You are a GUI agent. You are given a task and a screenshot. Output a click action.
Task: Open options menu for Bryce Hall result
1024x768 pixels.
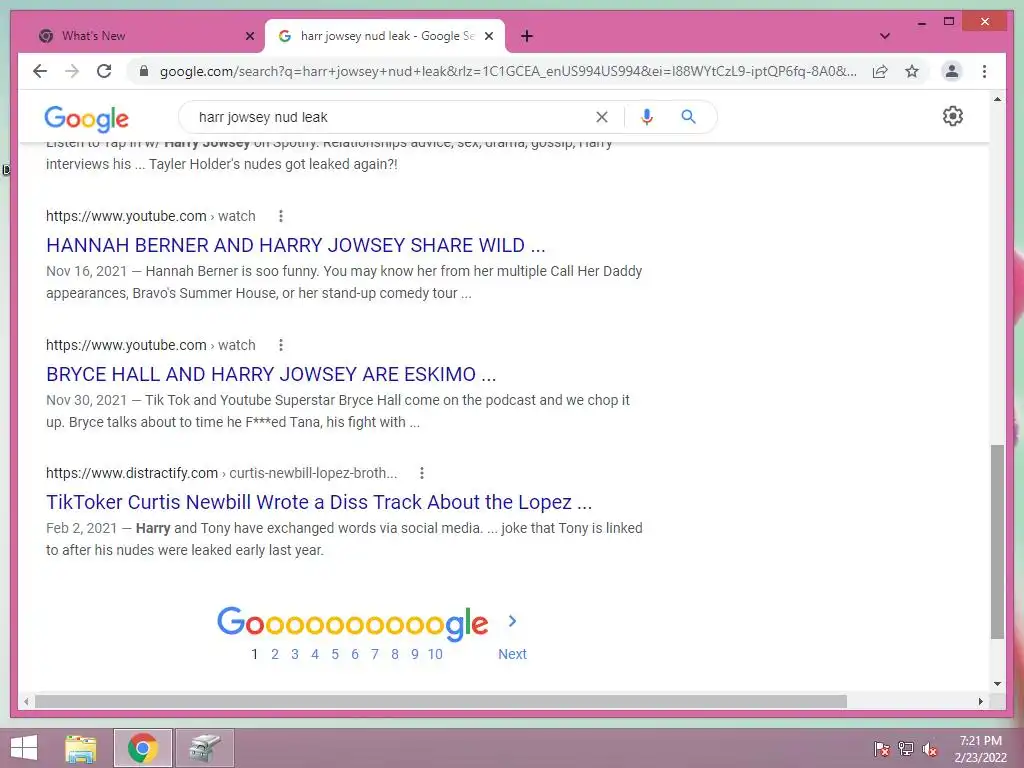(281, 345)
